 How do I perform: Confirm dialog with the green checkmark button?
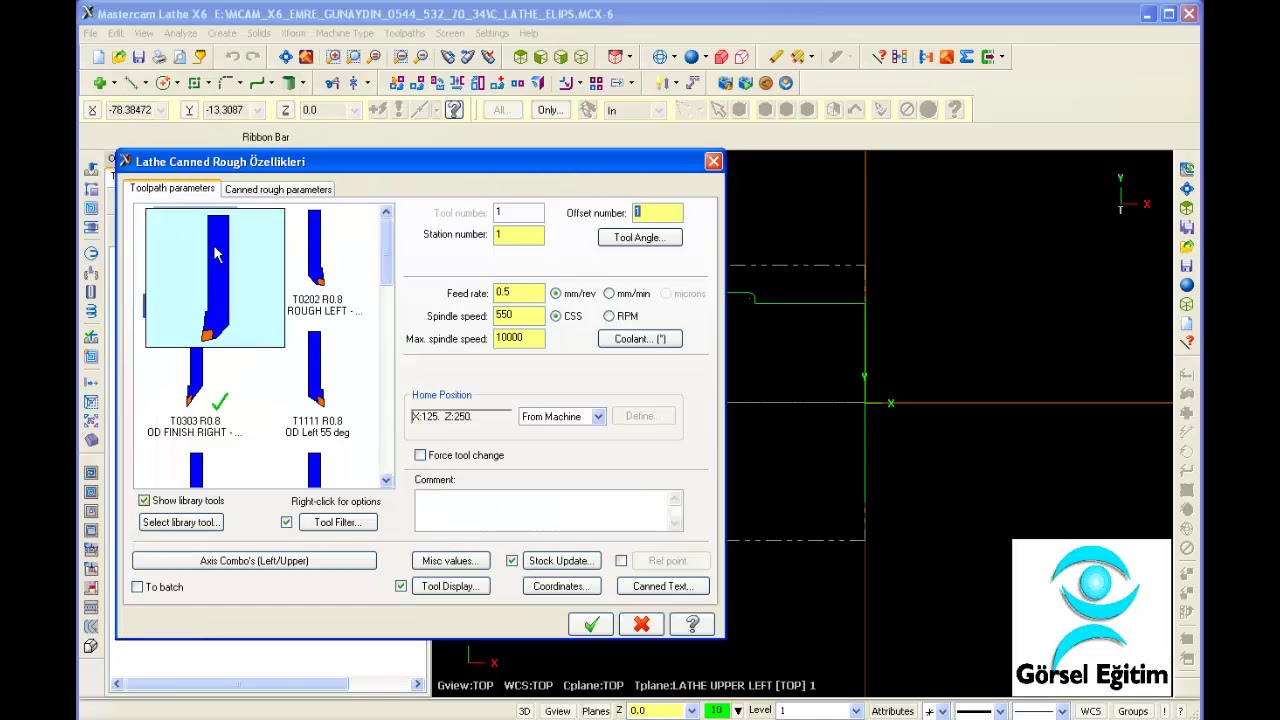(x=592, y=625)
